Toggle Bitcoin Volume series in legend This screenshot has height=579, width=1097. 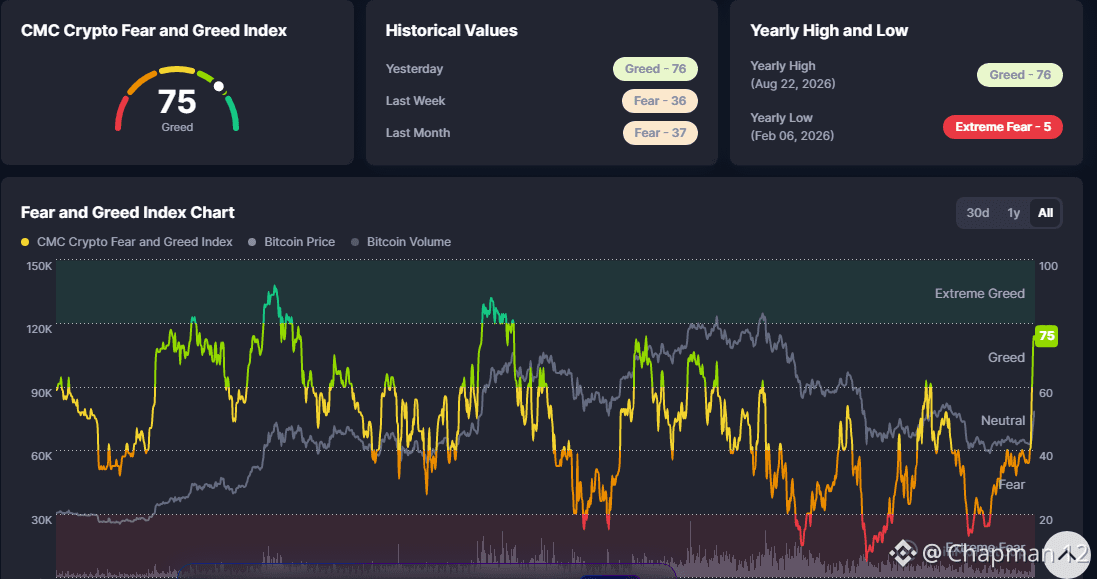(401, 242)
